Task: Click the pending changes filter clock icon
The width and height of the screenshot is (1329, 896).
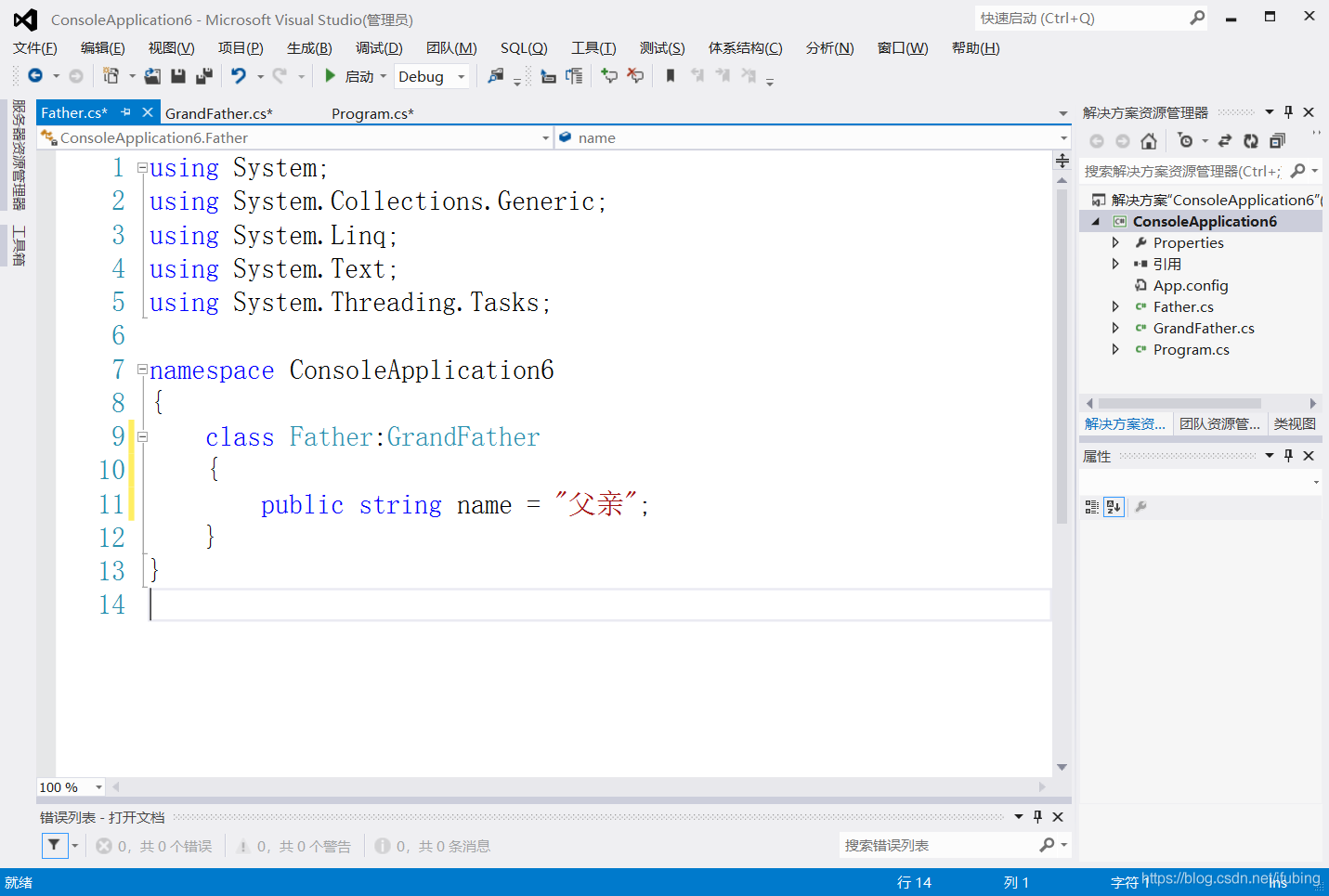Action: pos(1185,141)
